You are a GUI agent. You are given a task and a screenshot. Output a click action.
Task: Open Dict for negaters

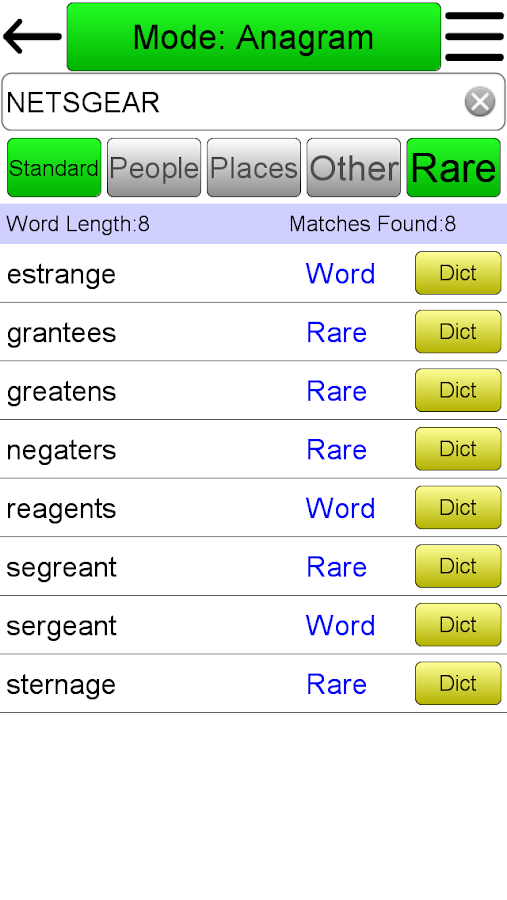pyautogui.click(x=458, y=448)
